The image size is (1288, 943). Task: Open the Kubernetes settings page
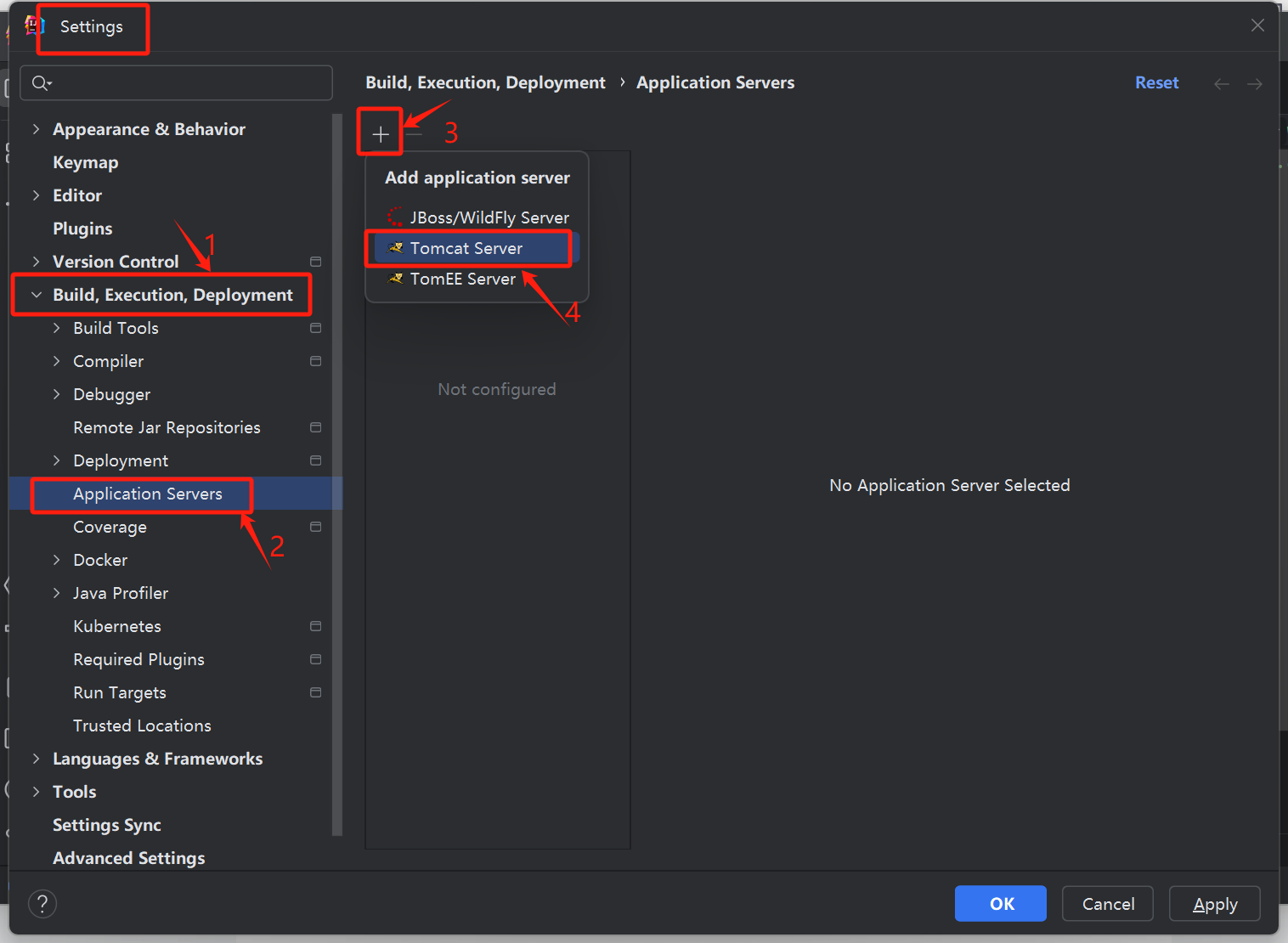pyautogui.click(x=117, y=626)
